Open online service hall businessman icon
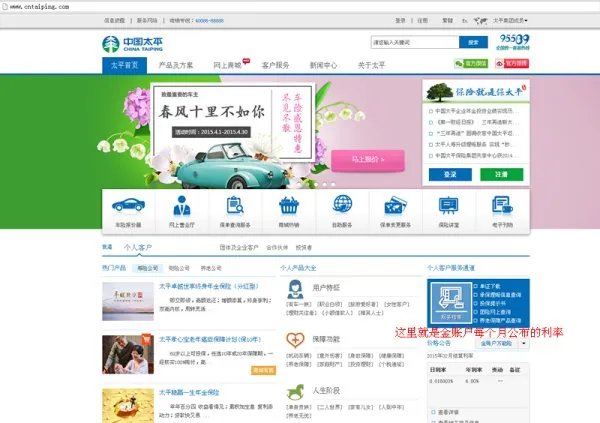600x423 pixels. [x=182, y=205]
